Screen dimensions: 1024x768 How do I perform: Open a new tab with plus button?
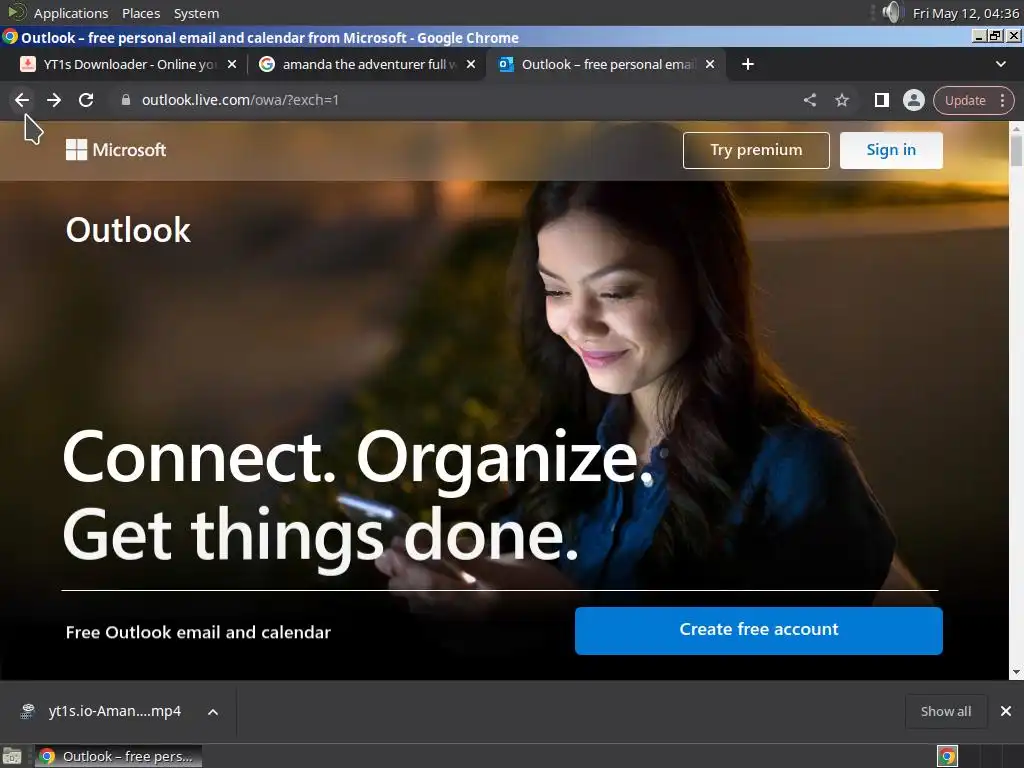pyautogui.click(x=748, y=64)
